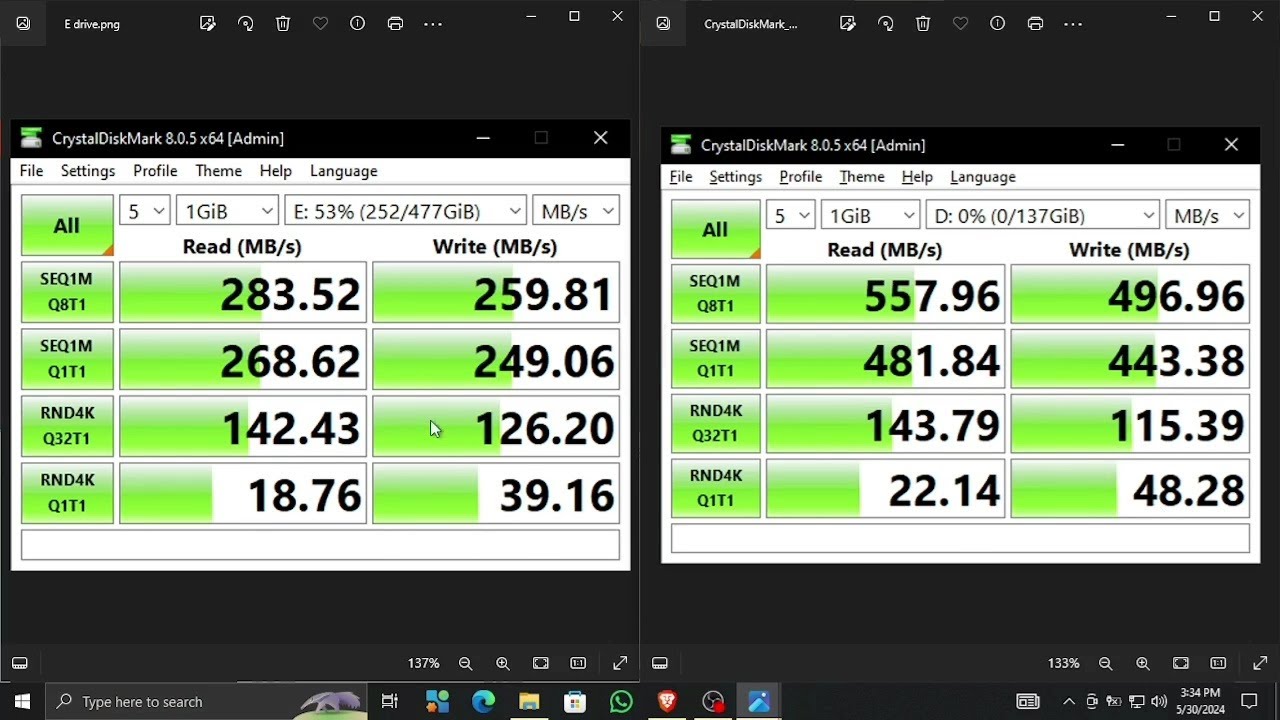Toggle filmstrip in E drive.png window
The width and height of the screenshot is (1280, 720).
point(20,663)
